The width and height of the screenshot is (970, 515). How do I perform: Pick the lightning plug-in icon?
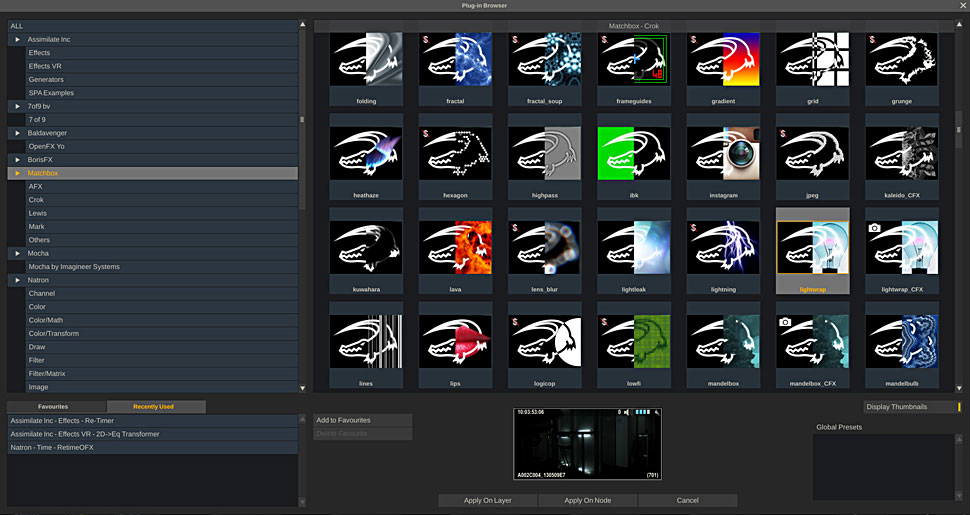(x=723, y=248)
